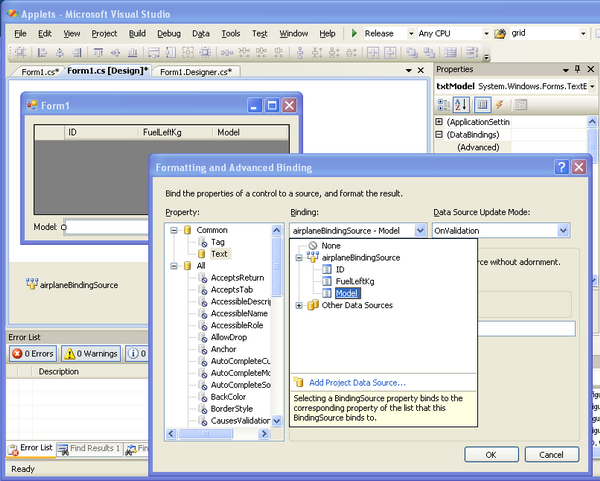Click the Align to Grid layout icon
600x481 pixels.
pyautogui.click(x=20, y=52)
